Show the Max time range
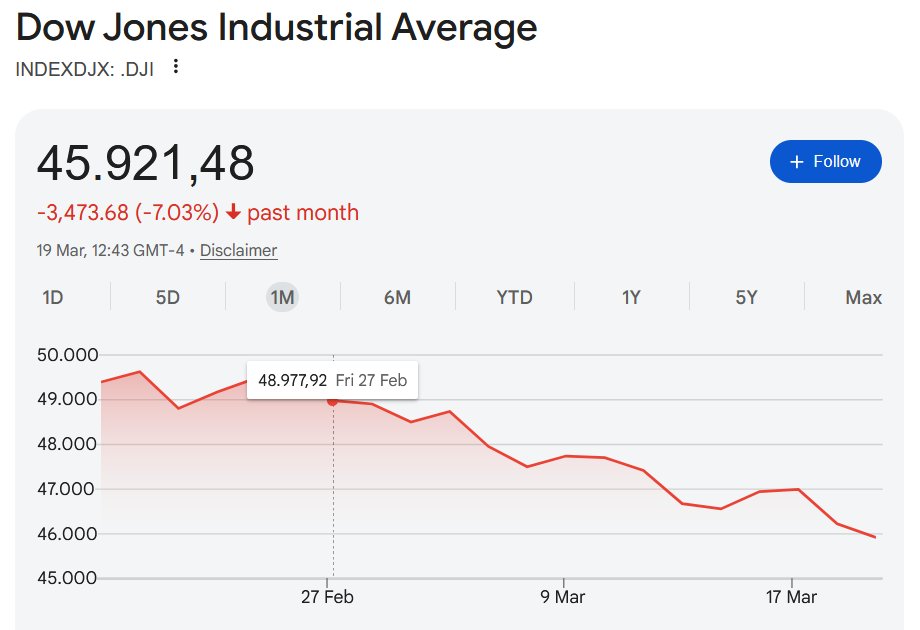This screenshot has height=630, width=920. [x=863, y=297]
